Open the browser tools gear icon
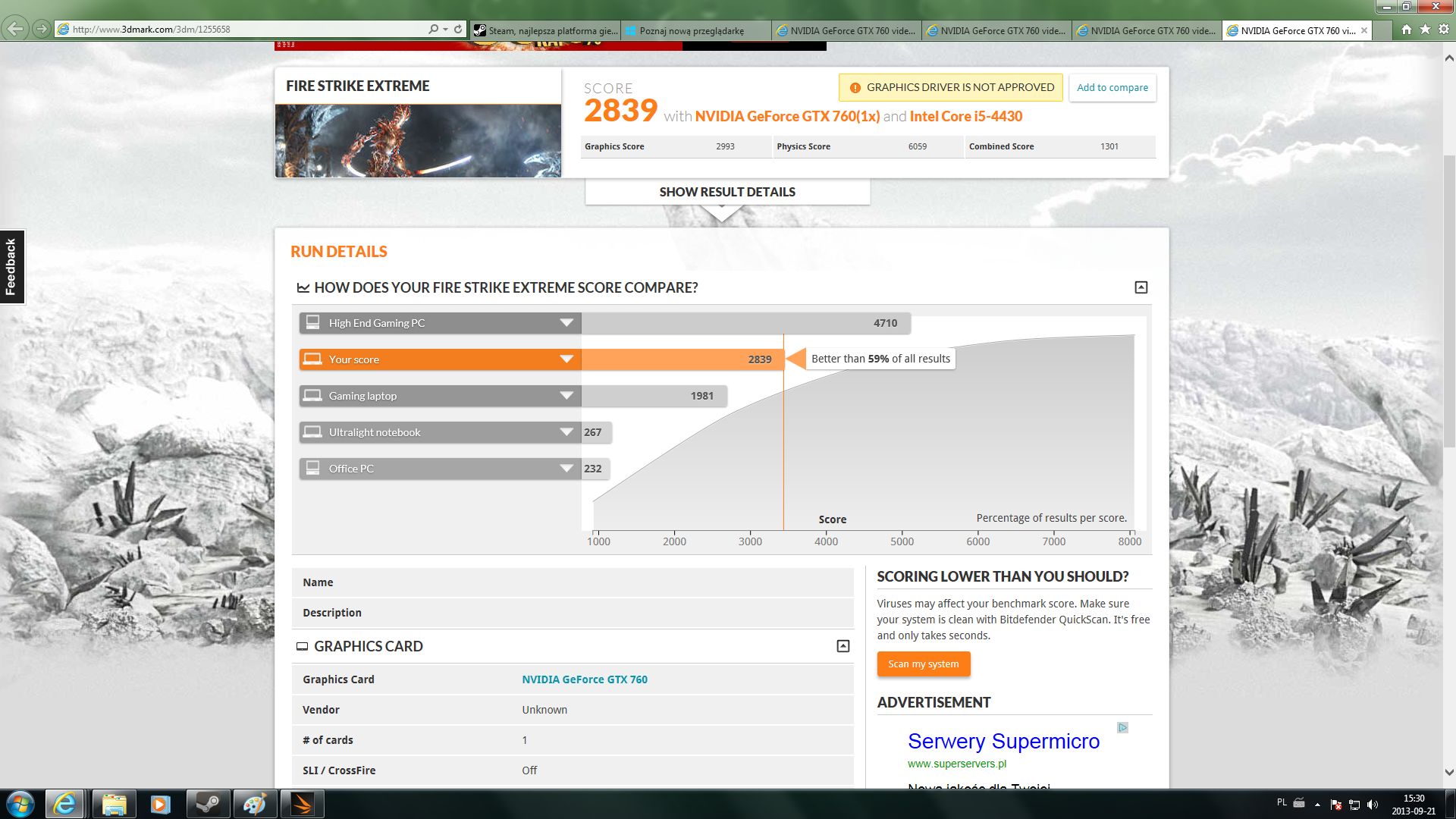 (1443, 29)
